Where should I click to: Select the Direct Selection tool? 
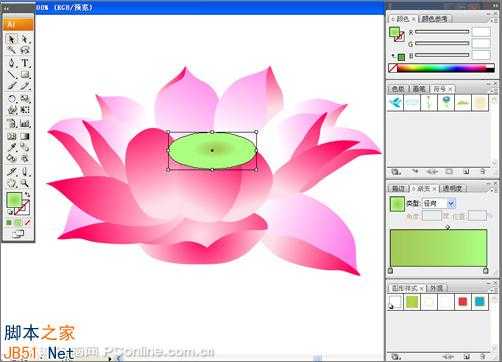coord(25,39)
